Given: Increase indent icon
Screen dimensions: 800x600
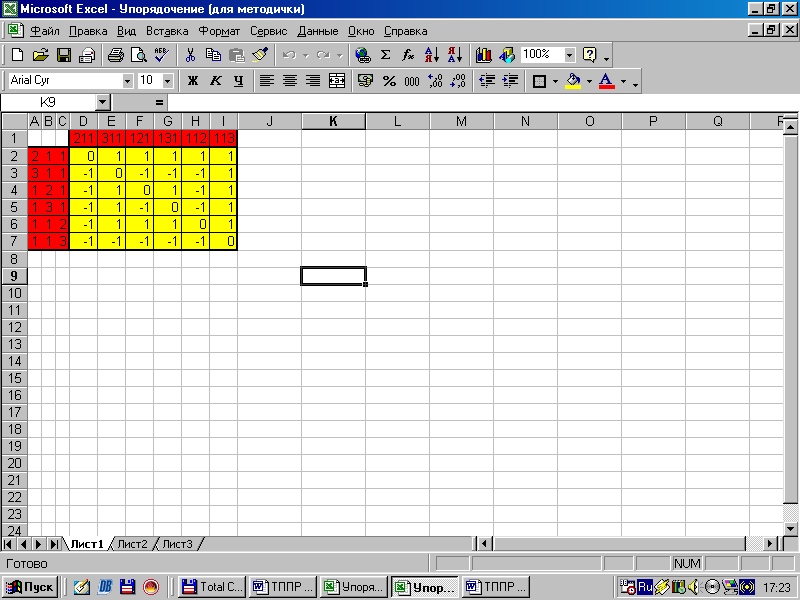Looking at the screenshot, I should coord(510,81).
